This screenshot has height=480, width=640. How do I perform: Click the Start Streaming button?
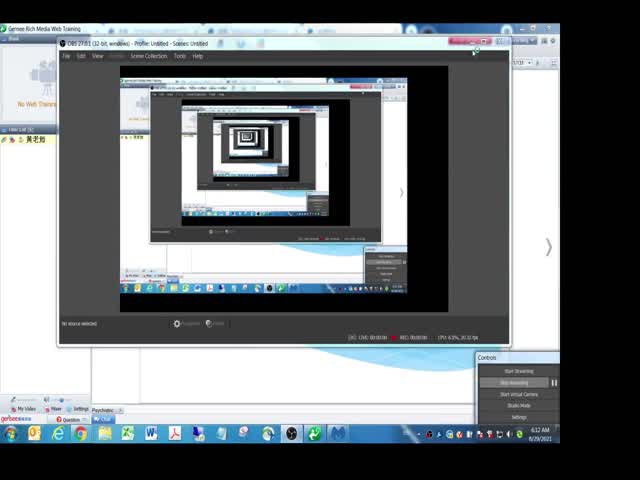click(517, 371)
